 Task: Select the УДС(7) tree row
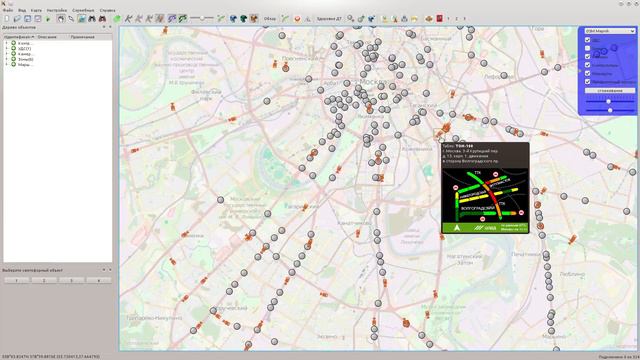pyautogui.click(x=58, y=48)
